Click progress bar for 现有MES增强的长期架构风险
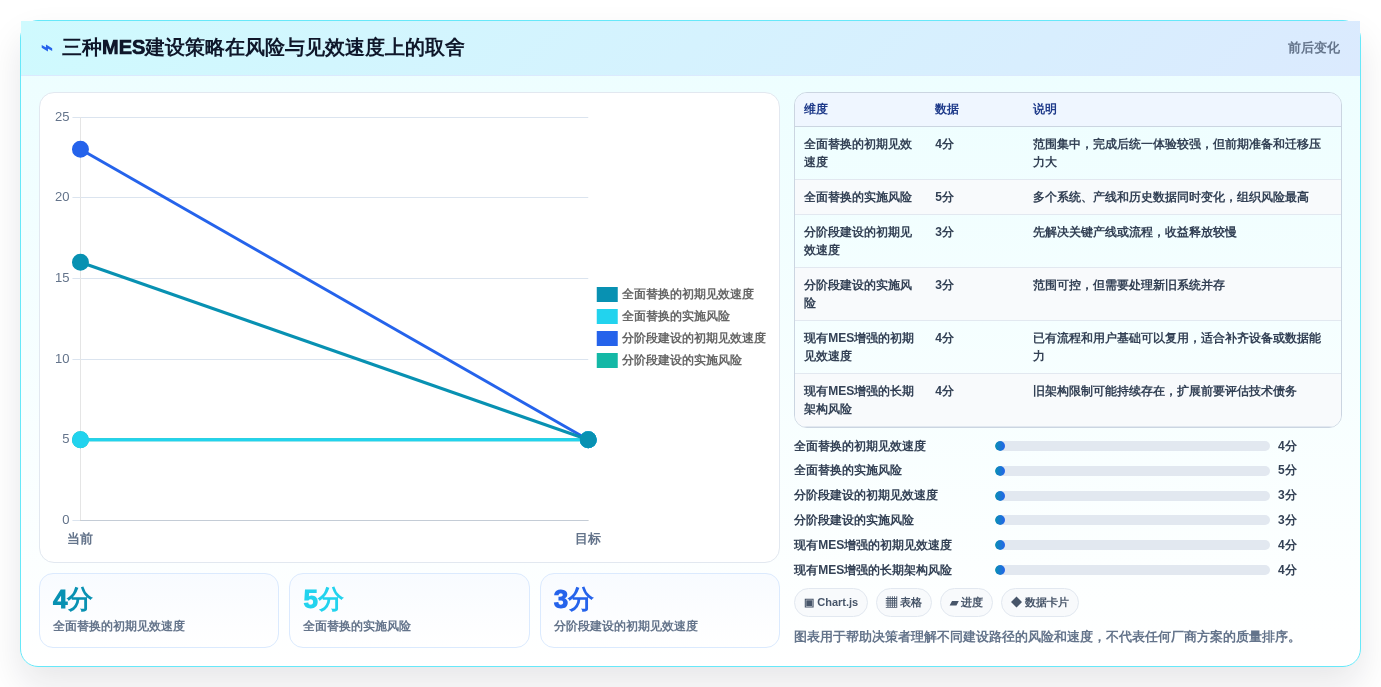This screenshot has width=1381, height=687. click(1132, 570)
